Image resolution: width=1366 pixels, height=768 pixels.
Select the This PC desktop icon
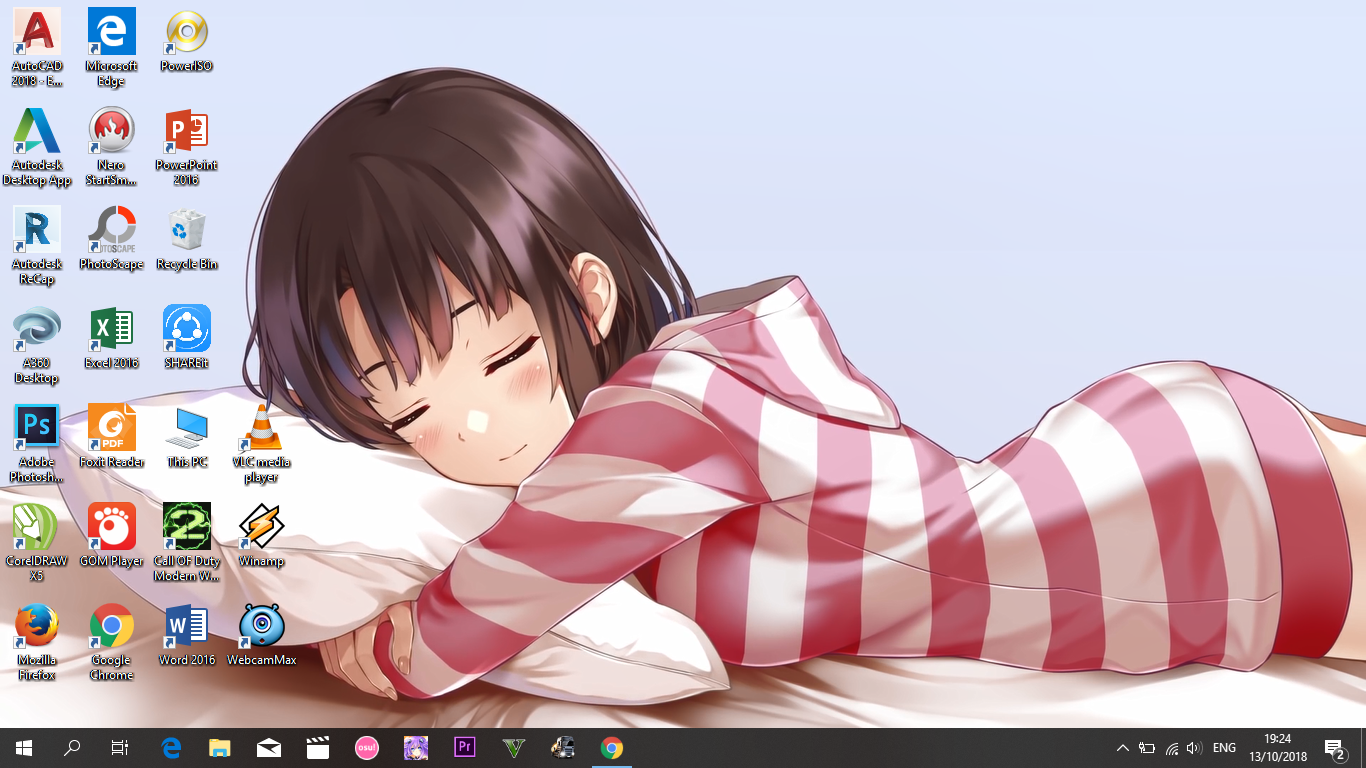[187, 436]
